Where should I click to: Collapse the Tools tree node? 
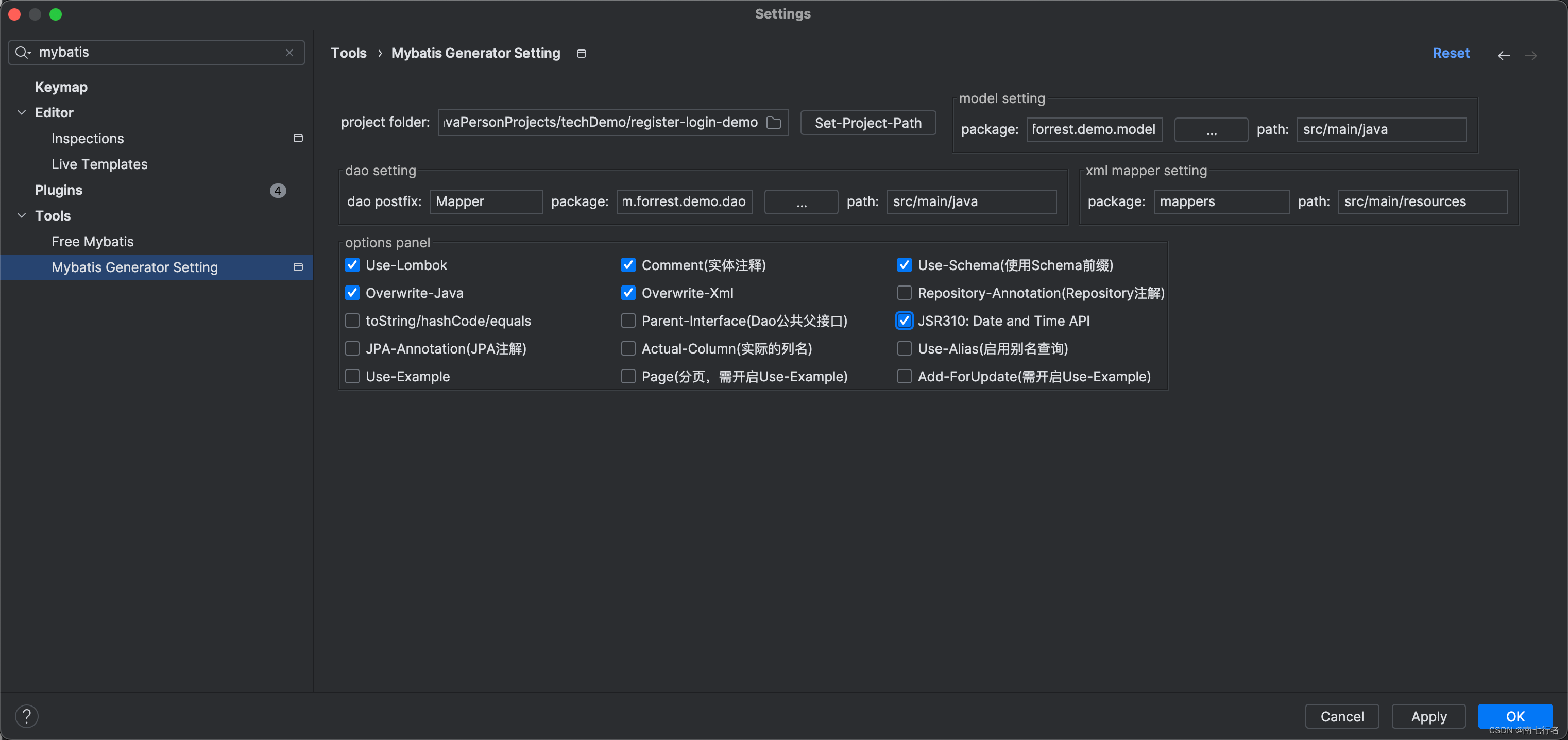[x=22, y=215]
